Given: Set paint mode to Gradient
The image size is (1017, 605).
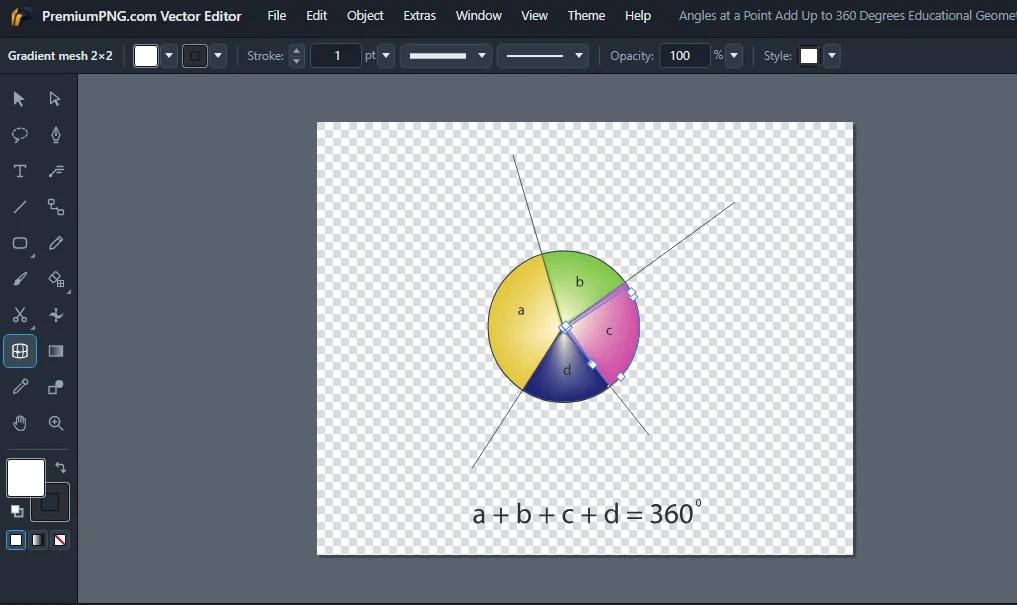Looking at the screenshot, I should pyautogui.click(x=38, y=540).
